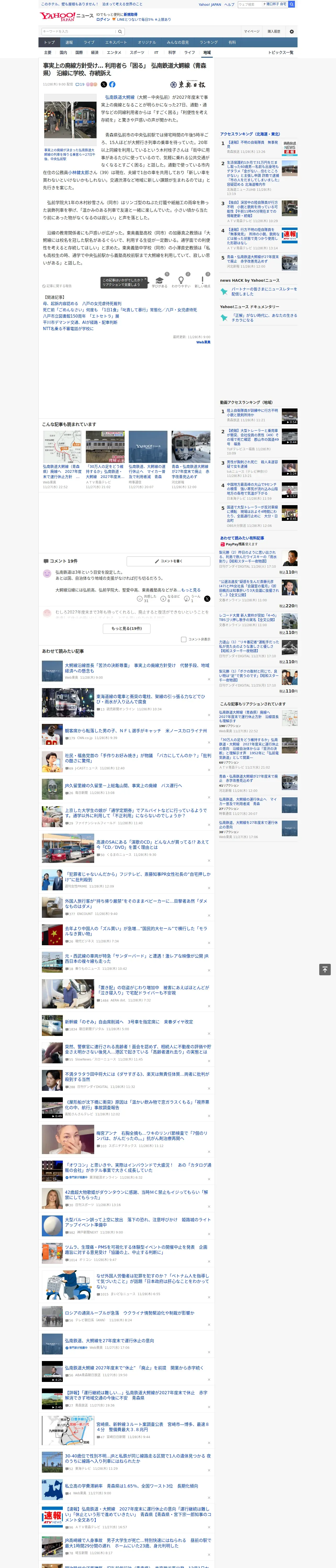
Task: Open related link NTT名乗る不審電話が学校に
Action: 68,329
